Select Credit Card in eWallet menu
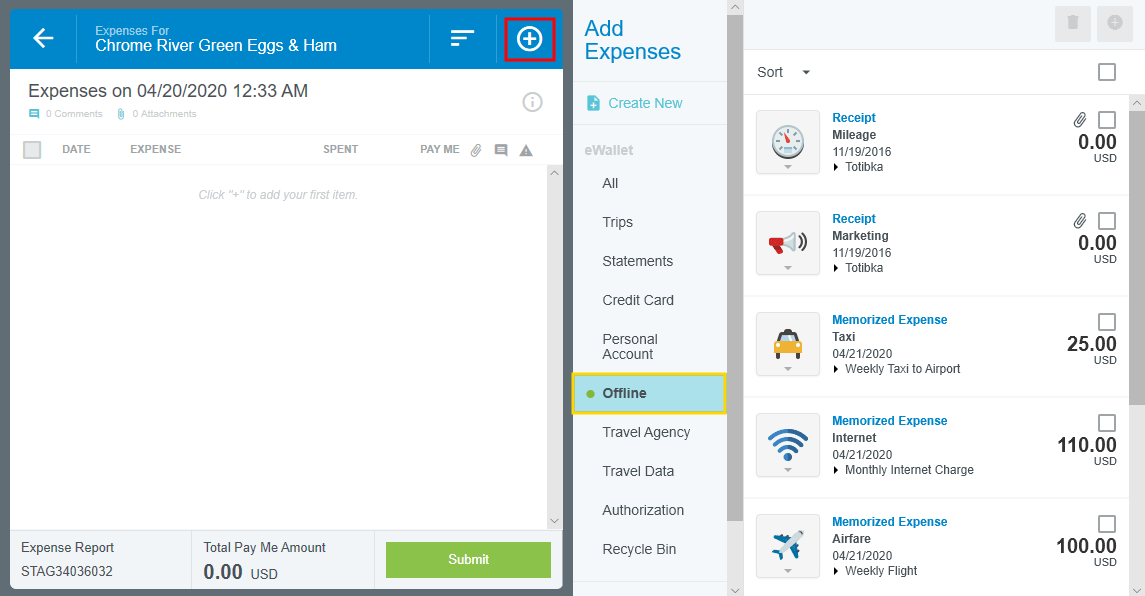 point(638,300)
